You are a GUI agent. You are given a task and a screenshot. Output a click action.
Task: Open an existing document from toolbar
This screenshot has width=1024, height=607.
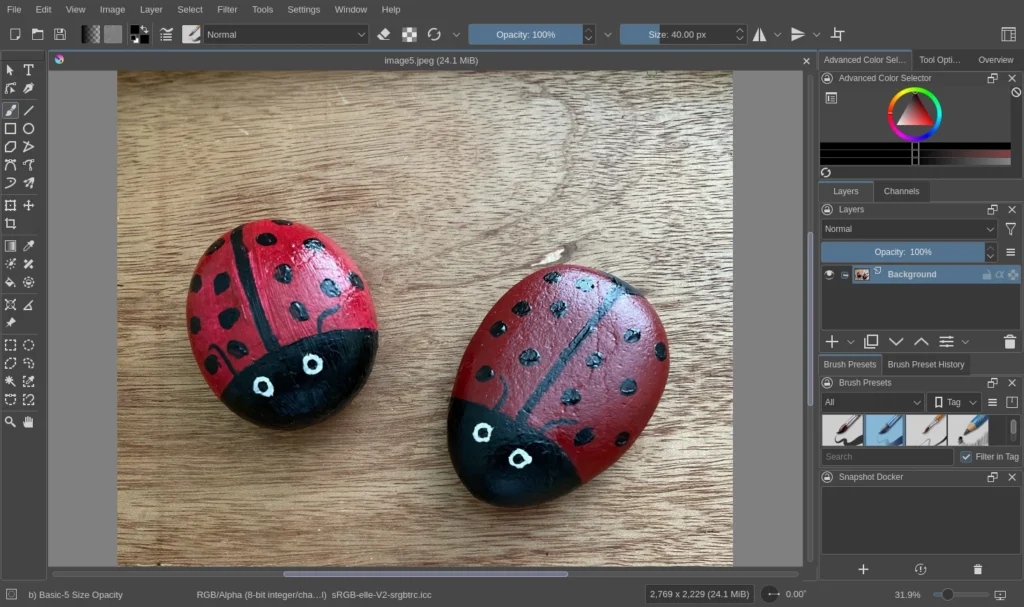click(38, 35)
